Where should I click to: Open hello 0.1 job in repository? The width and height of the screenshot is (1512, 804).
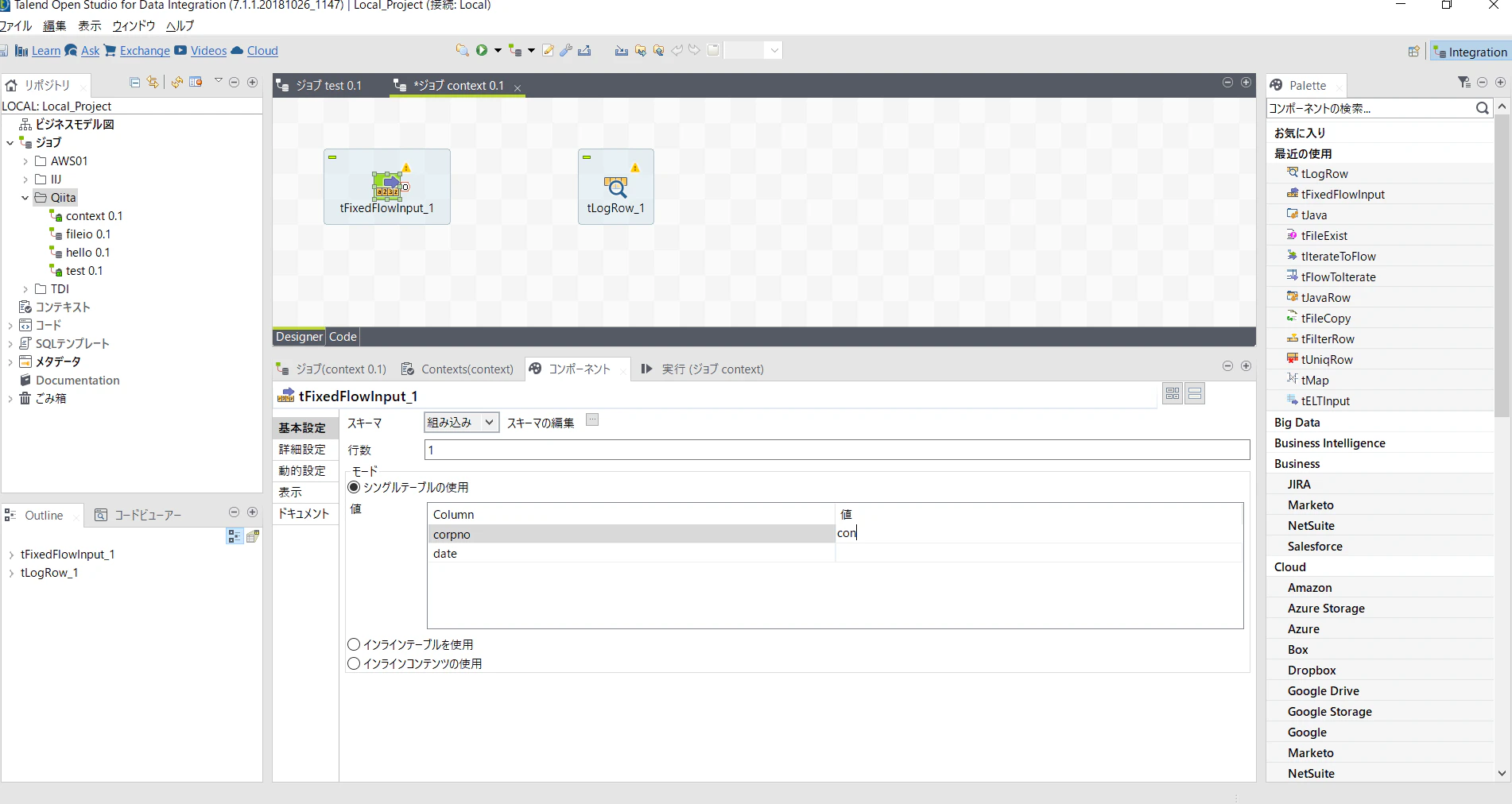click(x=87, y=253)
